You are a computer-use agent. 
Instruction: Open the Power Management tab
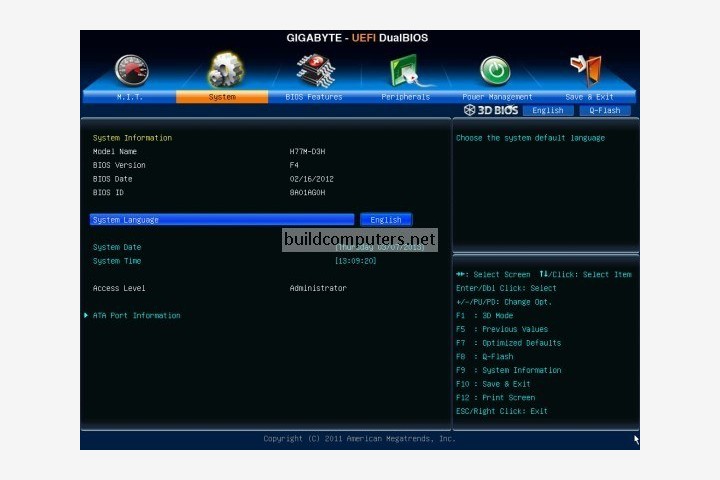(497, 97)
